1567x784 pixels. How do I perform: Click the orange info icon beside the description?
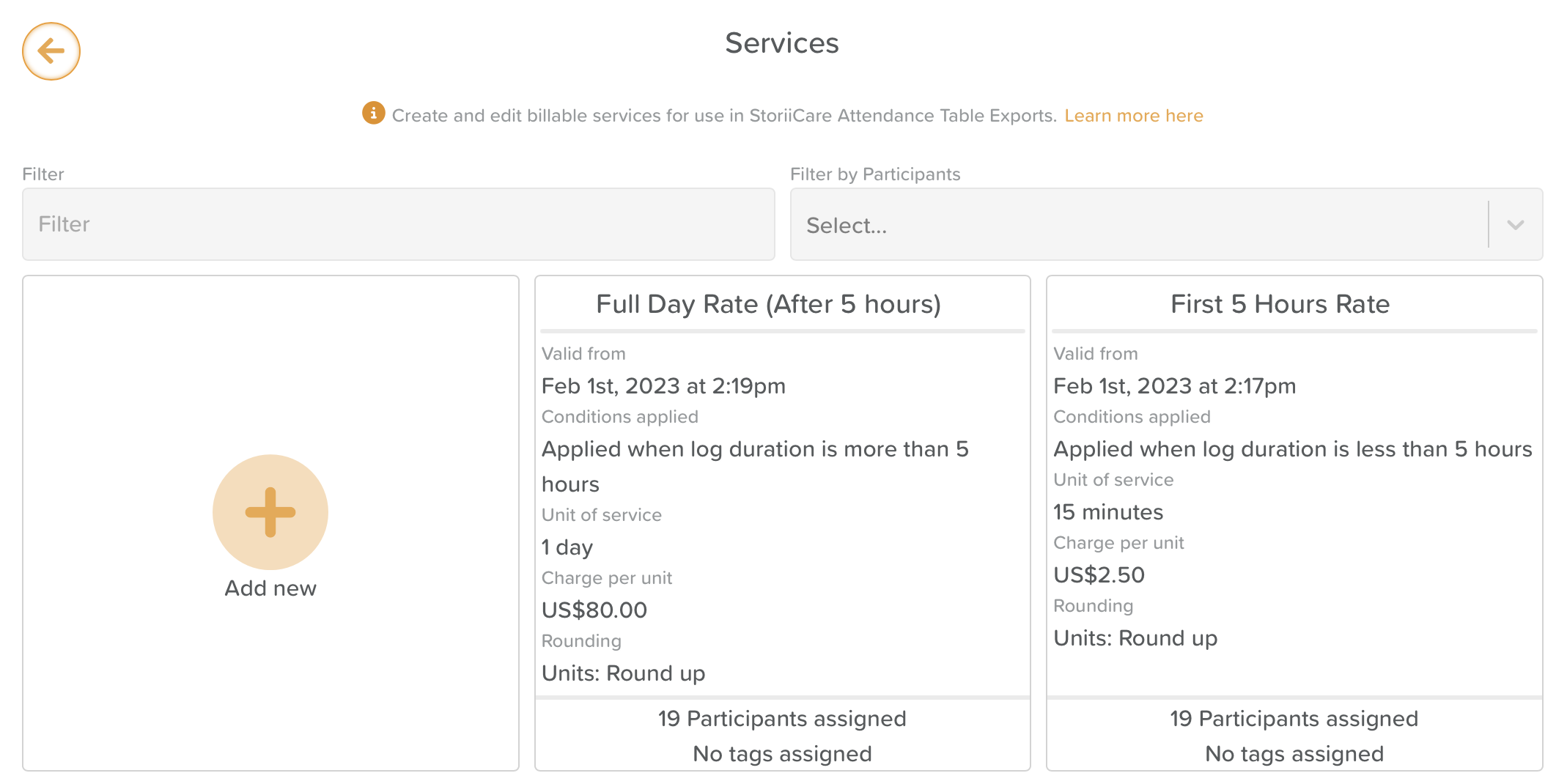(374, 113)
